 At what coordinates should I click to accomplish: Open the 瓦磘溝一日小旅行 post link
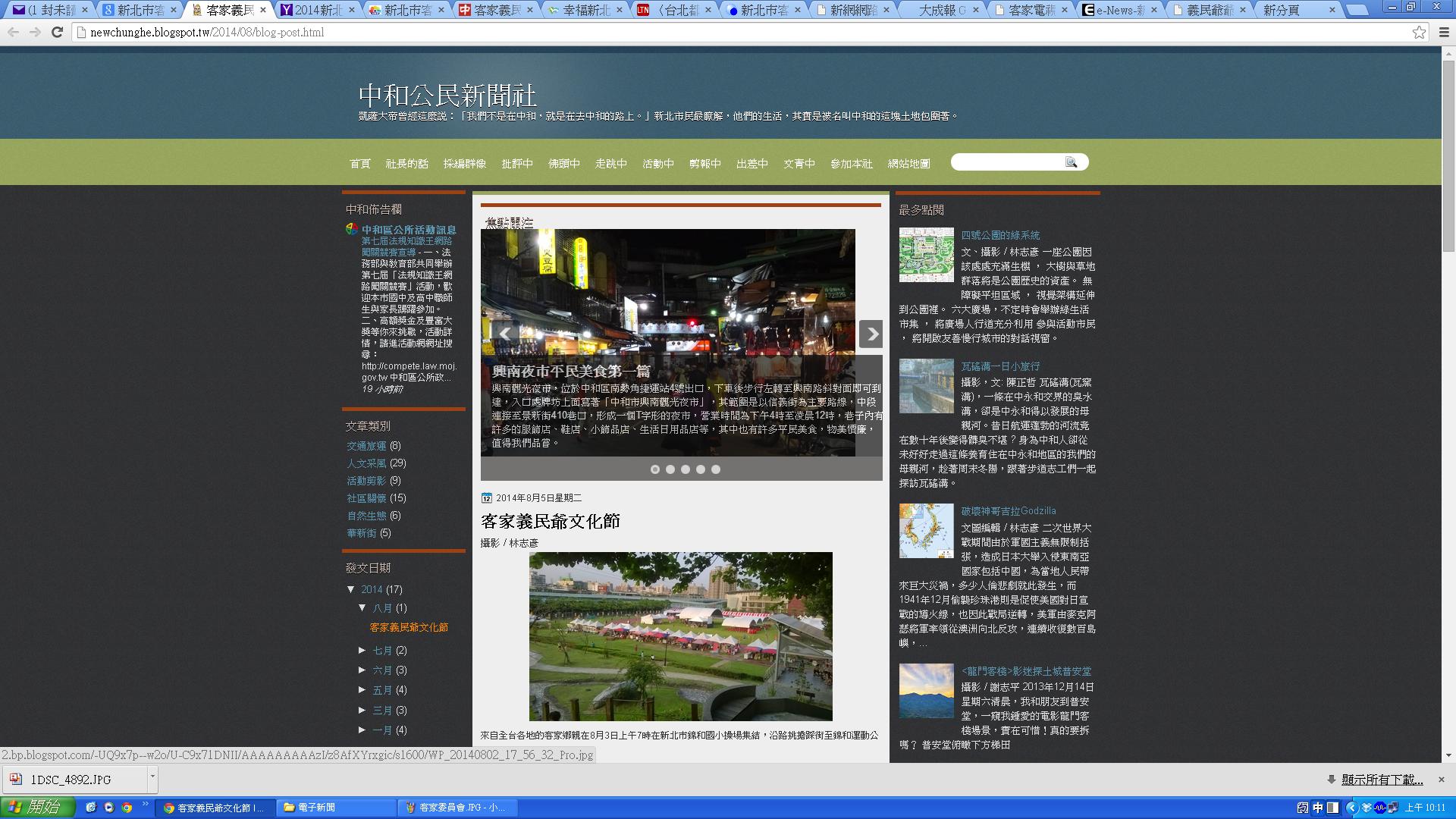(1001, 366)
